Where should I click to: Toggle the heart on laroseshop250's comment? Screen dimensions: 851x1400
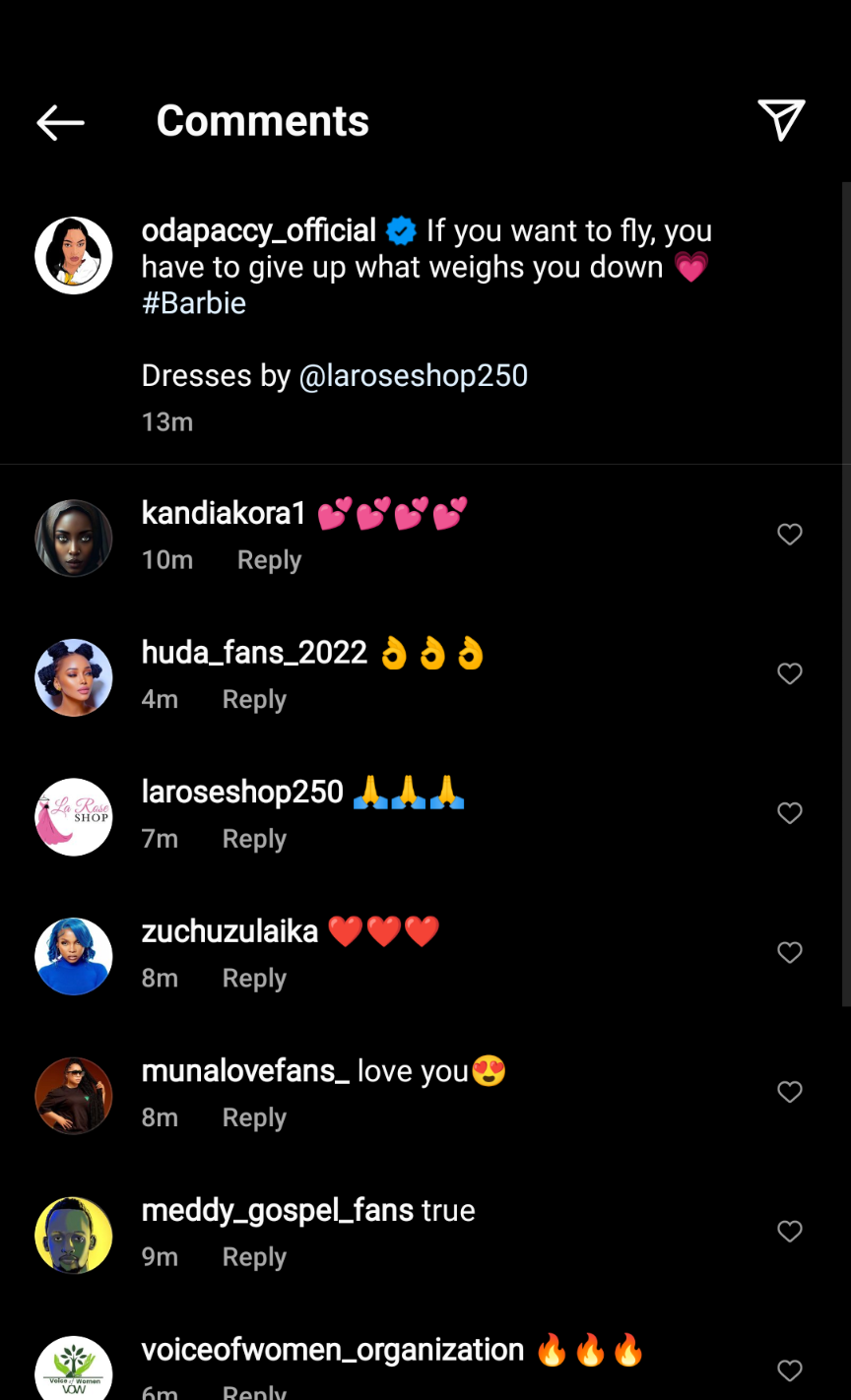(790, 813)
